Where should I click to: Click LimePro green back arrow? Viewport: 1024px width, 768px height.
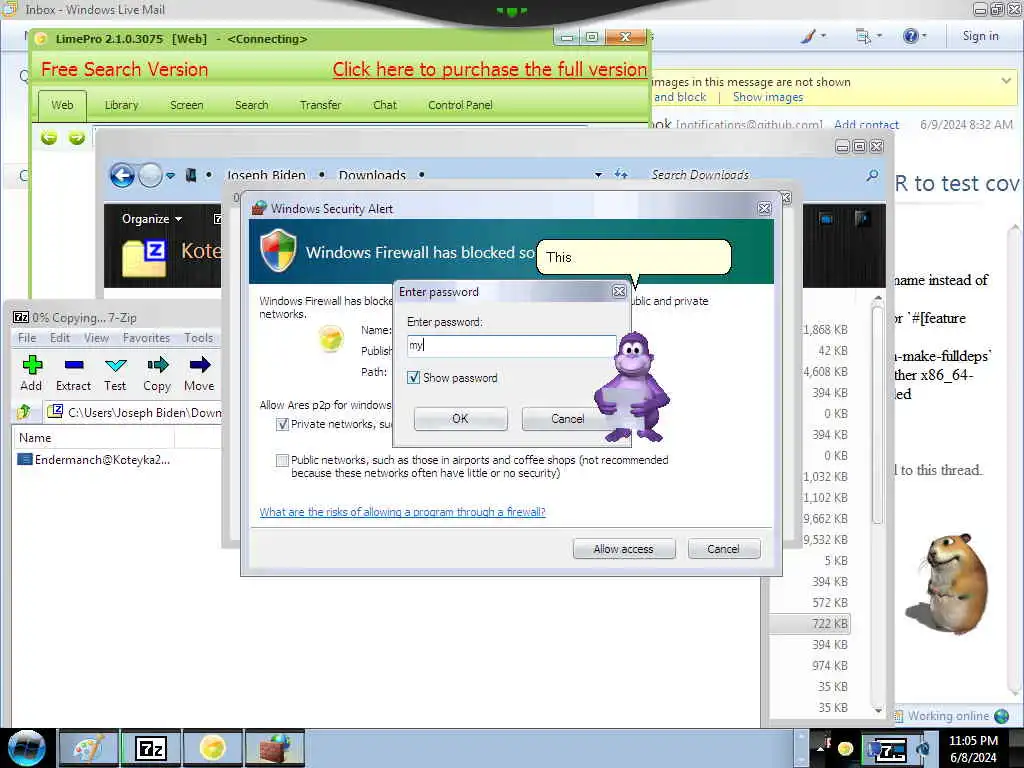[49, 138]
